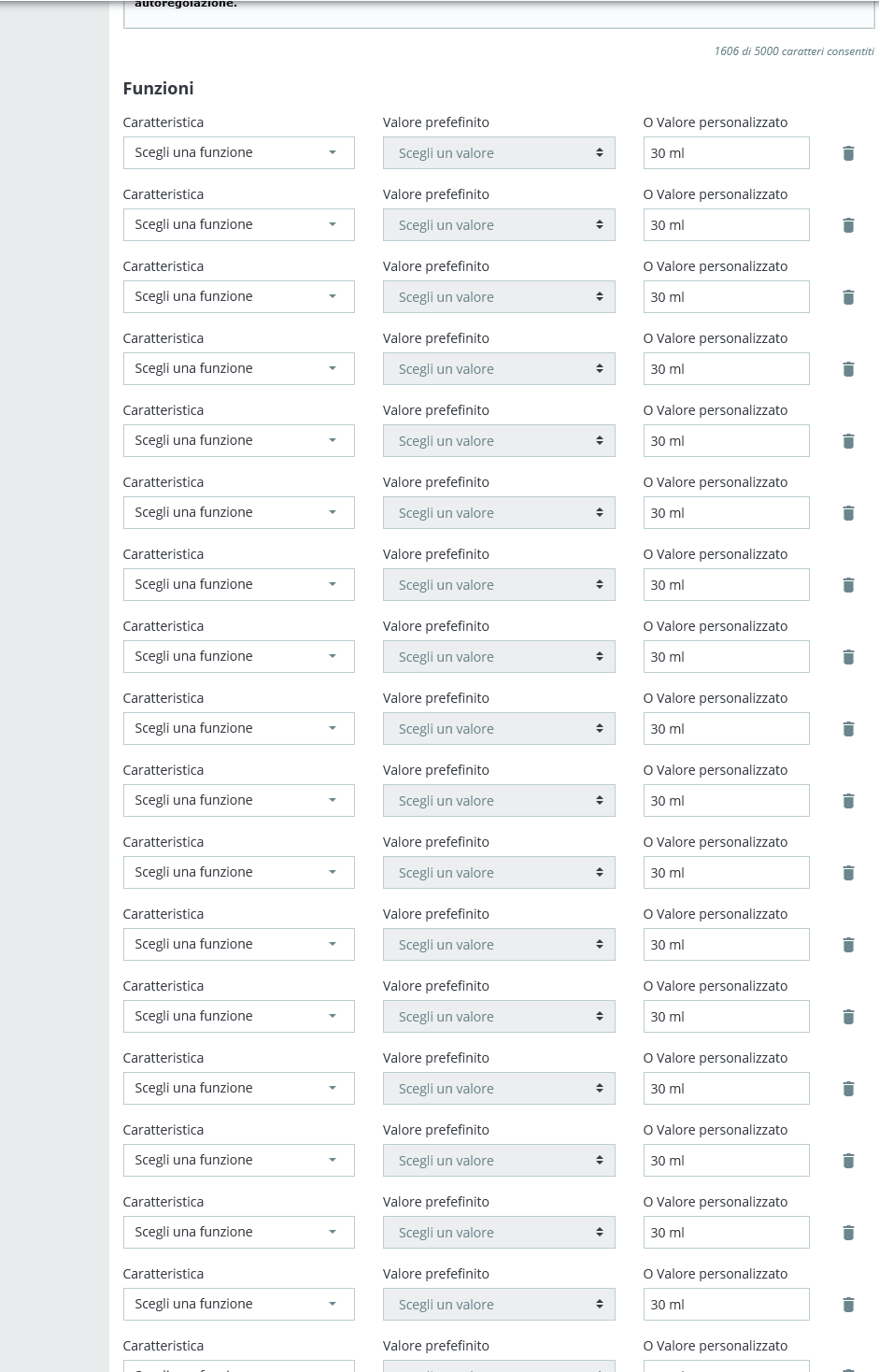Remove the fifteenth function row with trash icon
Viewport: 879px width, 1372px height.
click(848, 1161)
